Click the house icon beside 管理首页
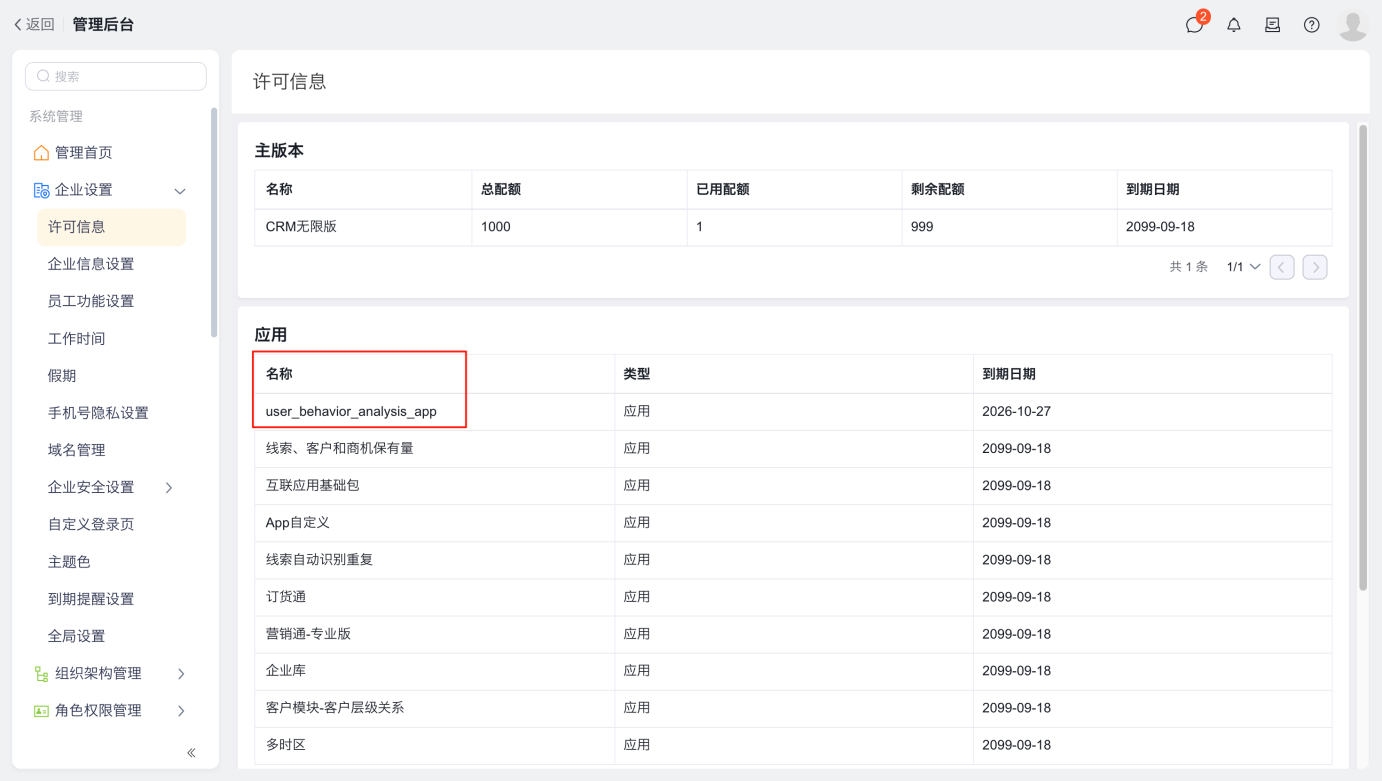This screenshot has width=1382, height=781. click(x=41, y=153)
